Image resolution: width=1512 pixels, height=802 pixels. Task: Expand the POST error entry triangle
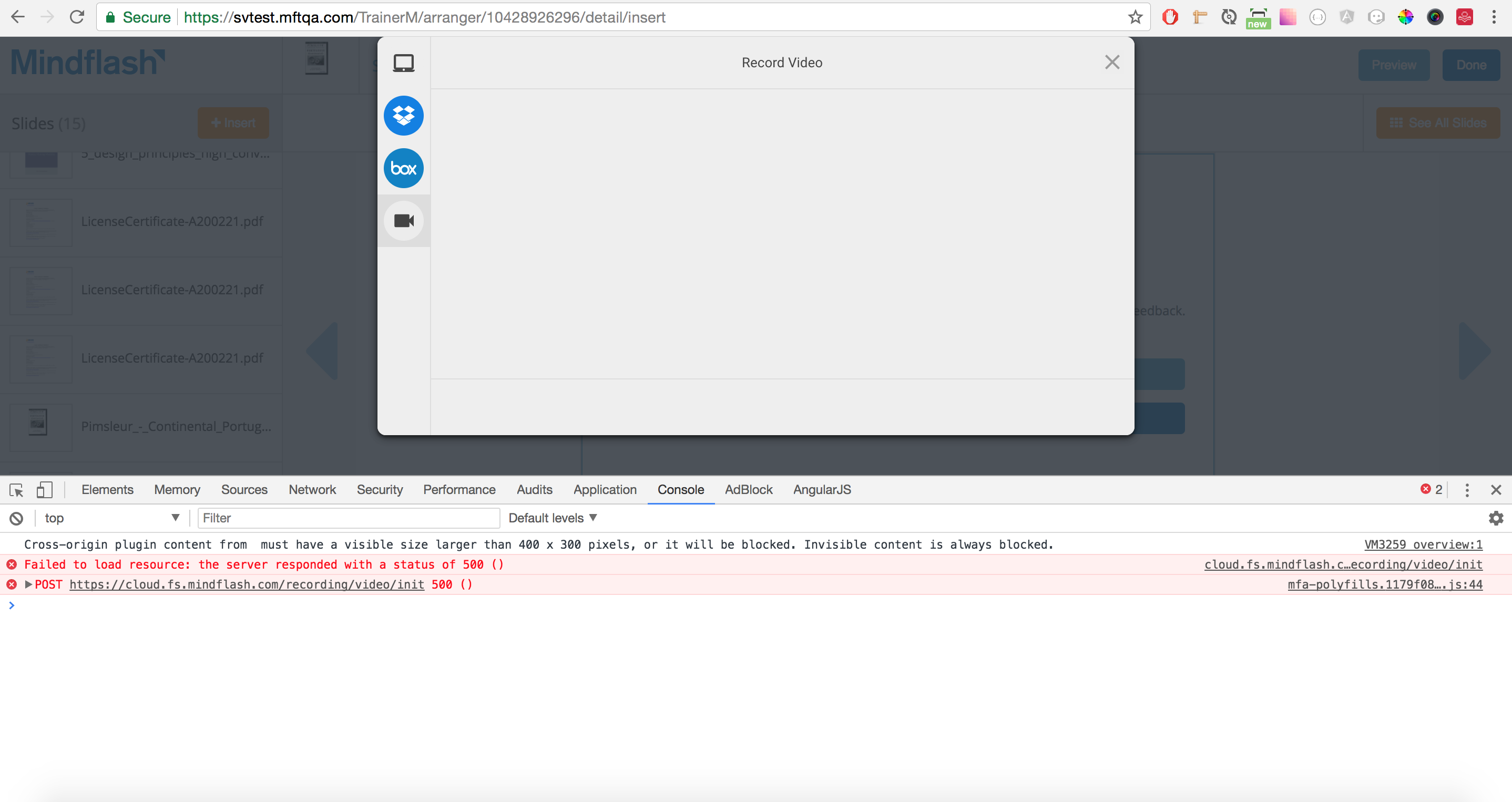(28, 584)
